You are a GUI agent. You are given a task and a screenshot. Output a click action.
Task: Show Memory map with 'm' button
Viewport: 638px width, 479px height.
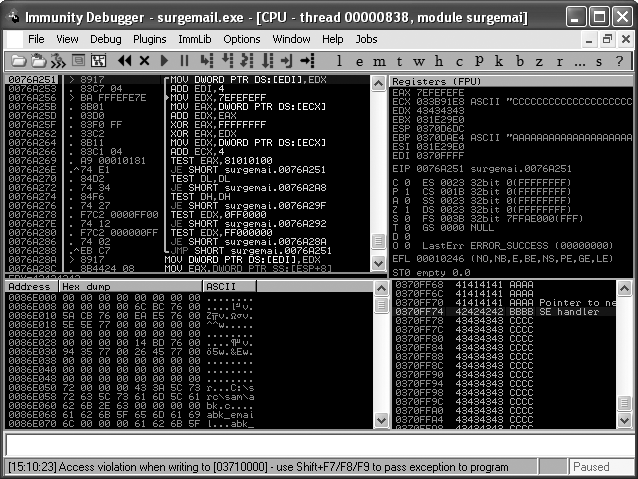[x=379, y=62]
